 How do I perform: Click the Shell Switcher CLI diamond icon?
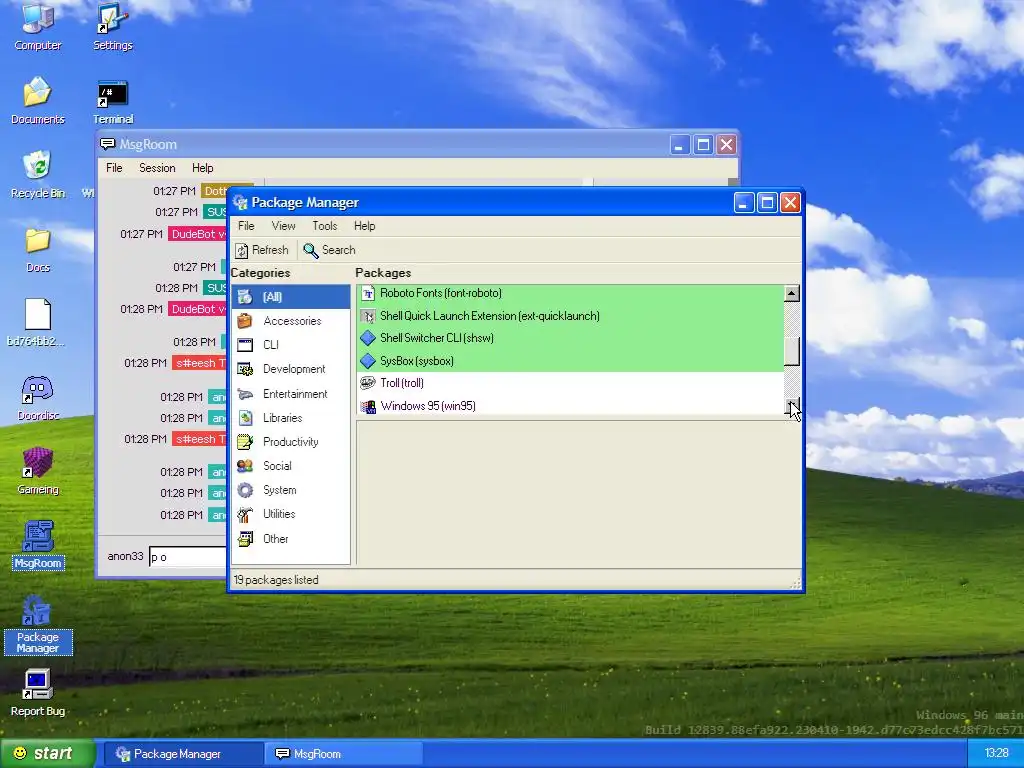[x=368, y=338]
